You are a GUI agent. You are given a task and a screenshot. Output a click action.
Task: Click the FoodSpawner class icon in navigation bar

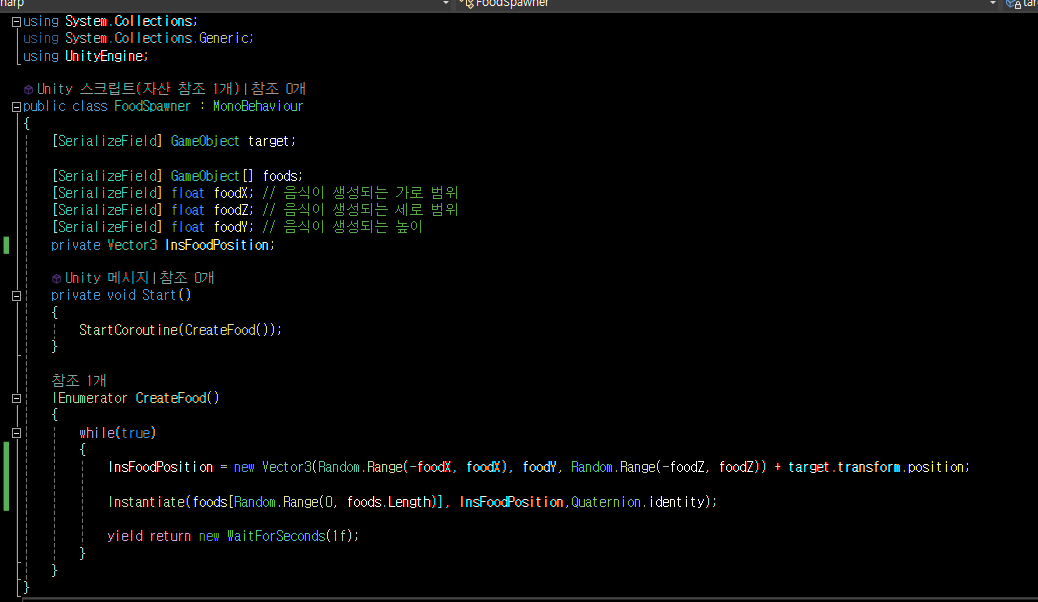pyautogui.click(x=467, y=4)
